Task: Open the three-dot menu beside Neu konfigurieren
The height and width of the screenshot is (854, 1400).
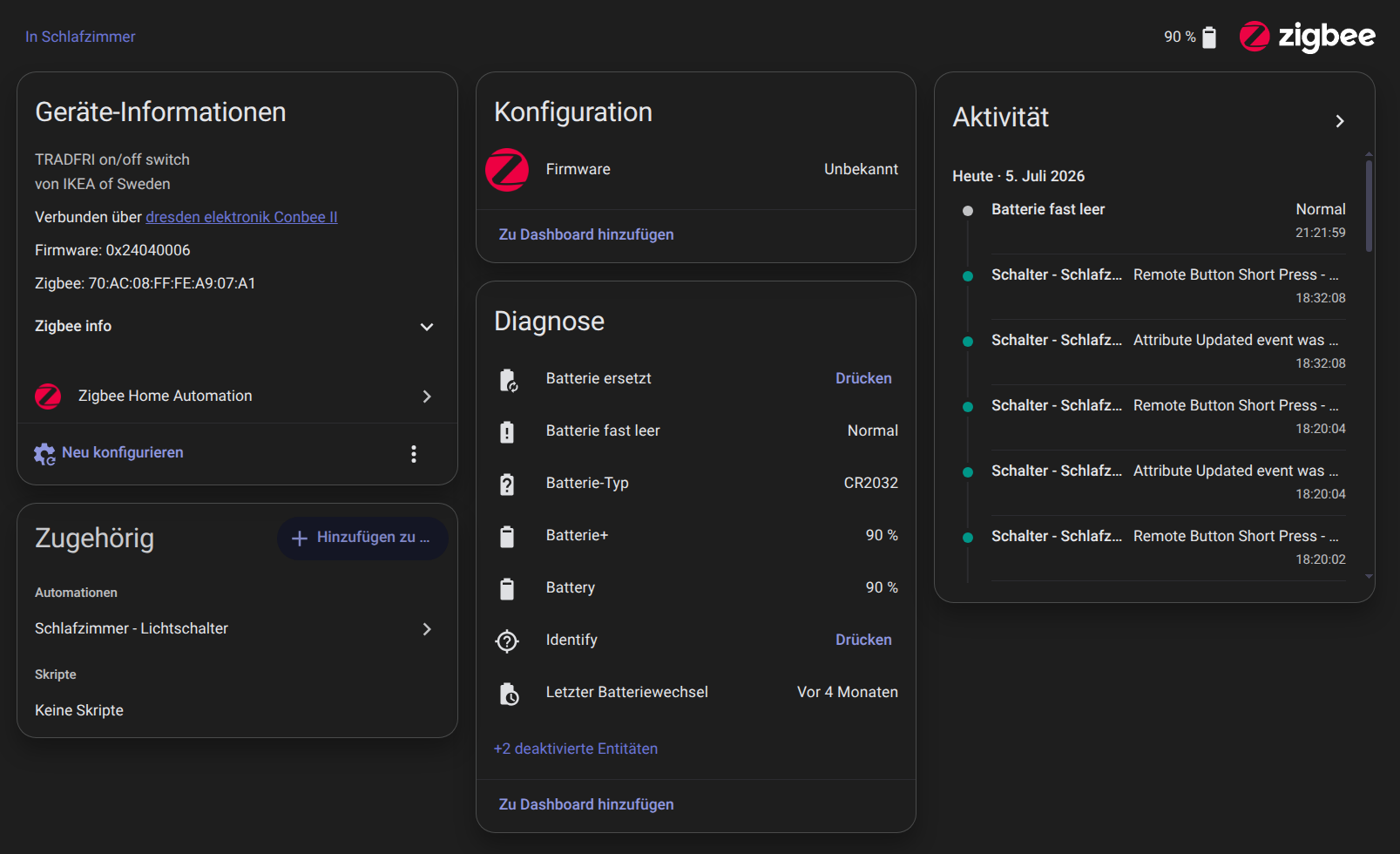Action: [x=414, y=453]
